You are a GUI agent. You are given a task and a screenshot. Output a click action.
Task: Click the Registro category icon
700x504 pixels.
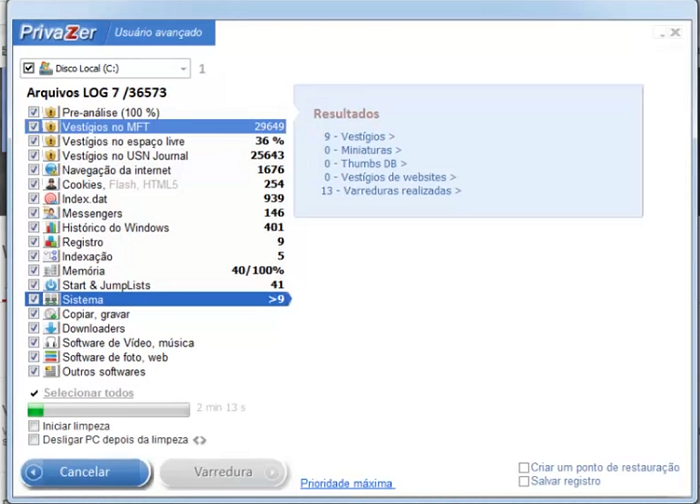pos(51,242)
